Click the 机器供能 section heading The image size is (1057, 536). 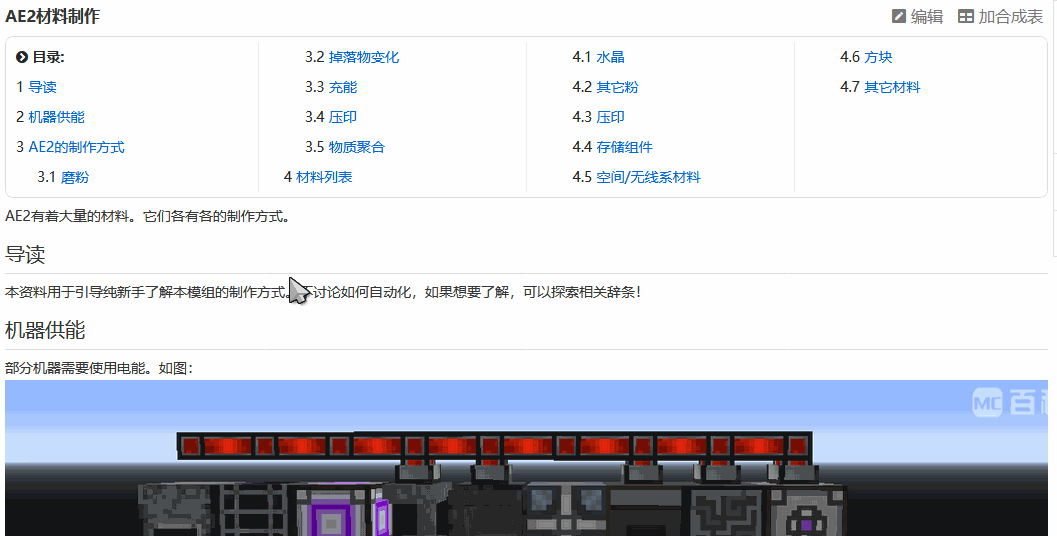[x=45, y=330]
